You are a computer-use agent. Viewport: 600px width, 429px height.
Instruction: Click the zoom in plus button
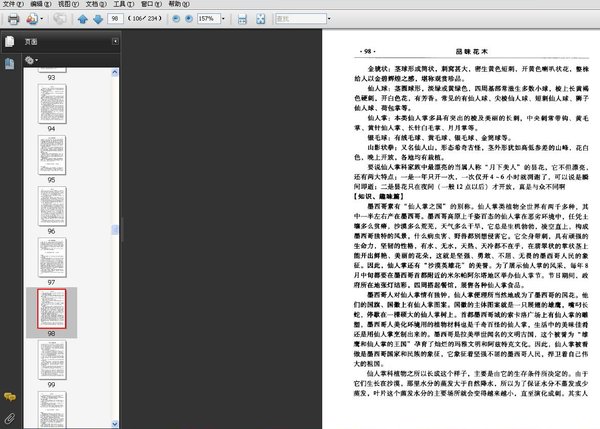191,18
